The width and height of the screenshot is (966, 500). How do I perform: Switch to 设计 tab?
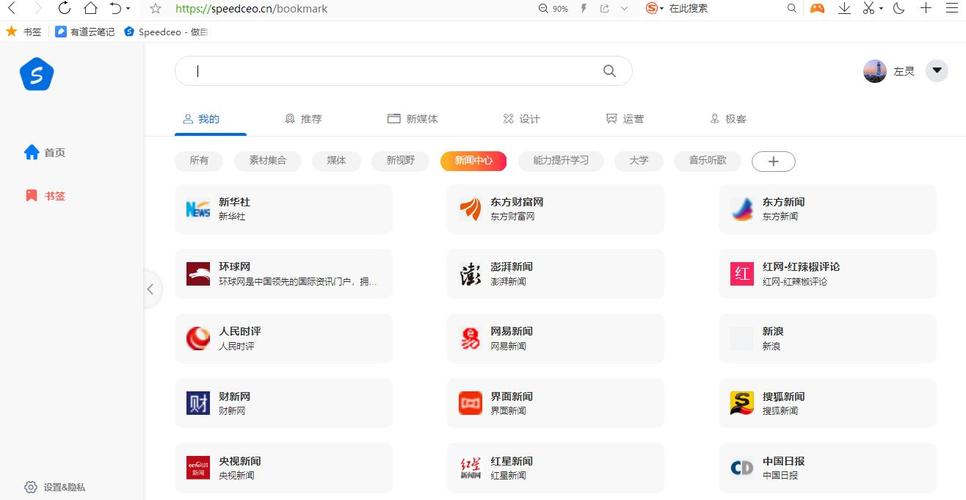(521, 119)
